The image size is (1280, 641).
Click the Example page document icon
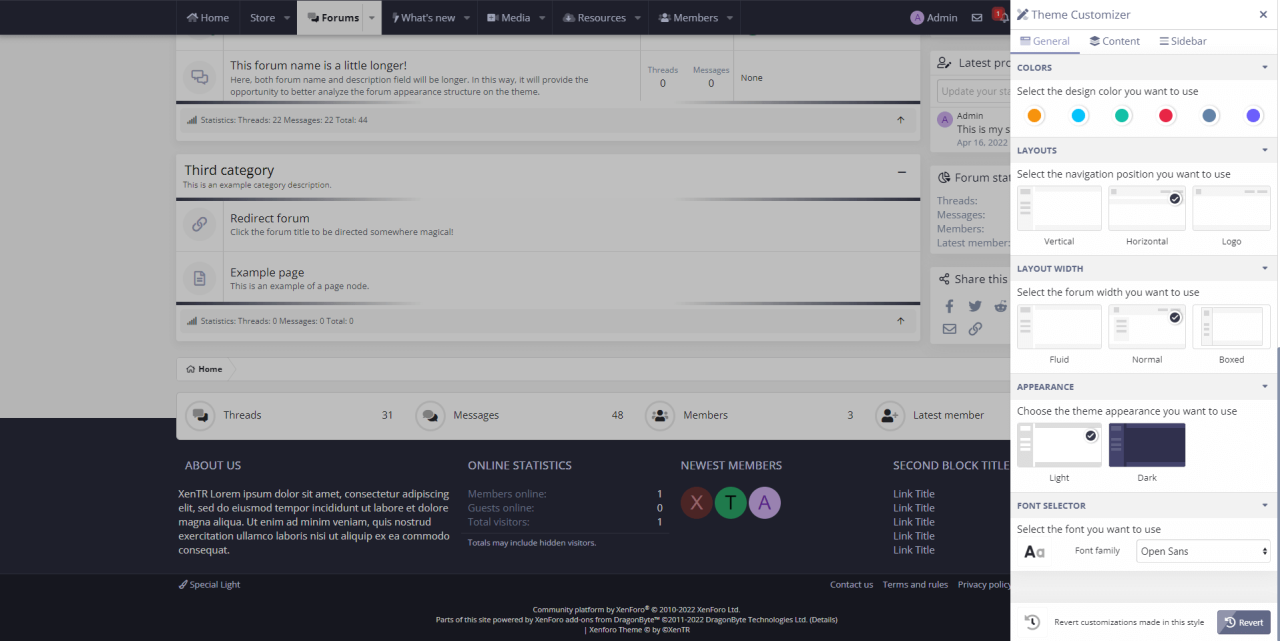coord(199,278)
